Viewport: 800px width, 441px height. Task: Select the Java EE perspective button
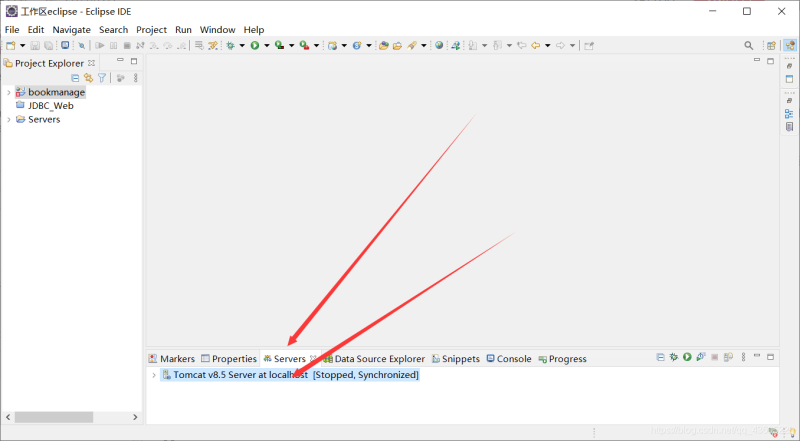790,45
